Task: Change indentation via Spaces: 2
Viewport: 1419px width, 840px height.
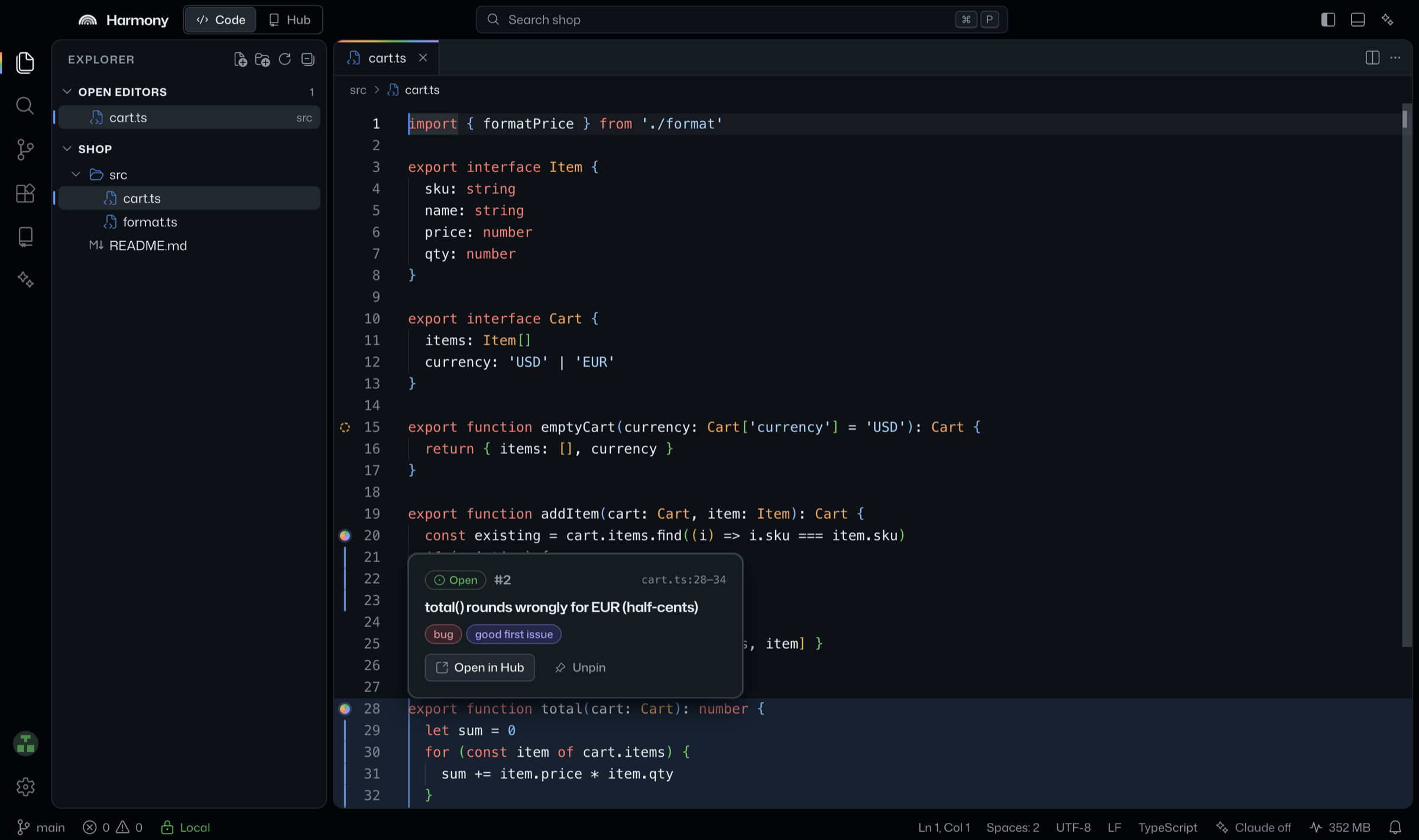Action: click(x=1012, y=827)
